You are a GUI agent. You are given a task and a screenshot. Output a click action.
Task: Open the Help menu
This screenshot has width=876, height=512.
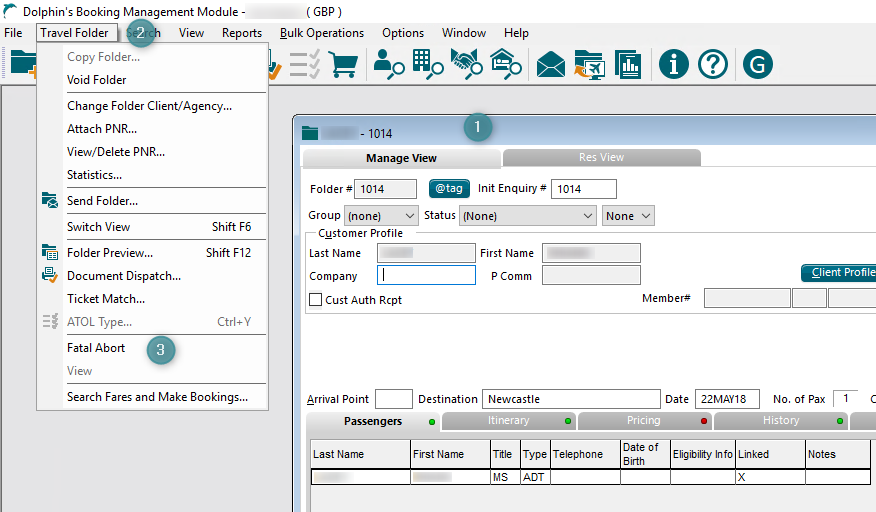[516, 33]
